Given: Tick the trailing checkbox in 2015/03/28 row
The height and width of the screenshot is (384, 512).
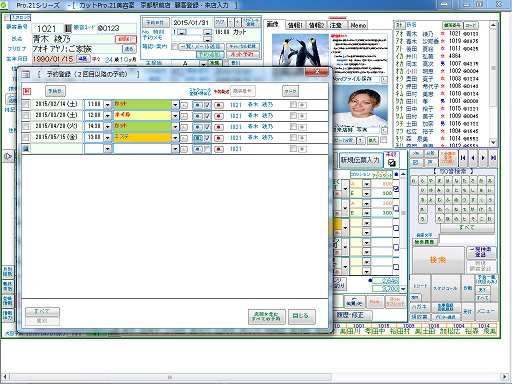Looking at the screenshot, I should click(x=293, y=116).
